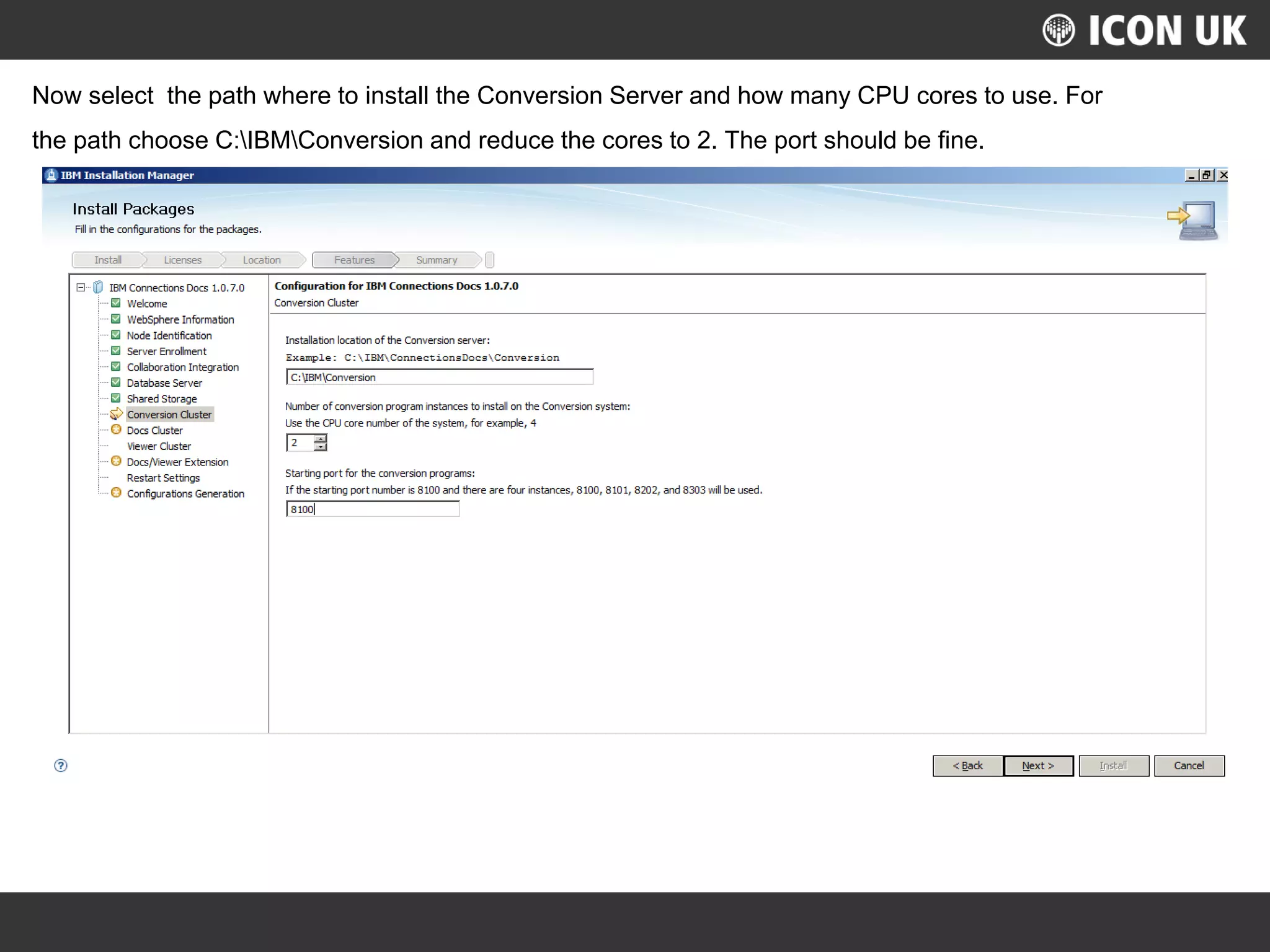Click the green check icon beside WebSphere Information
Screen dimensions: 1270x952
pyautogui.click(x=115, y=319)
